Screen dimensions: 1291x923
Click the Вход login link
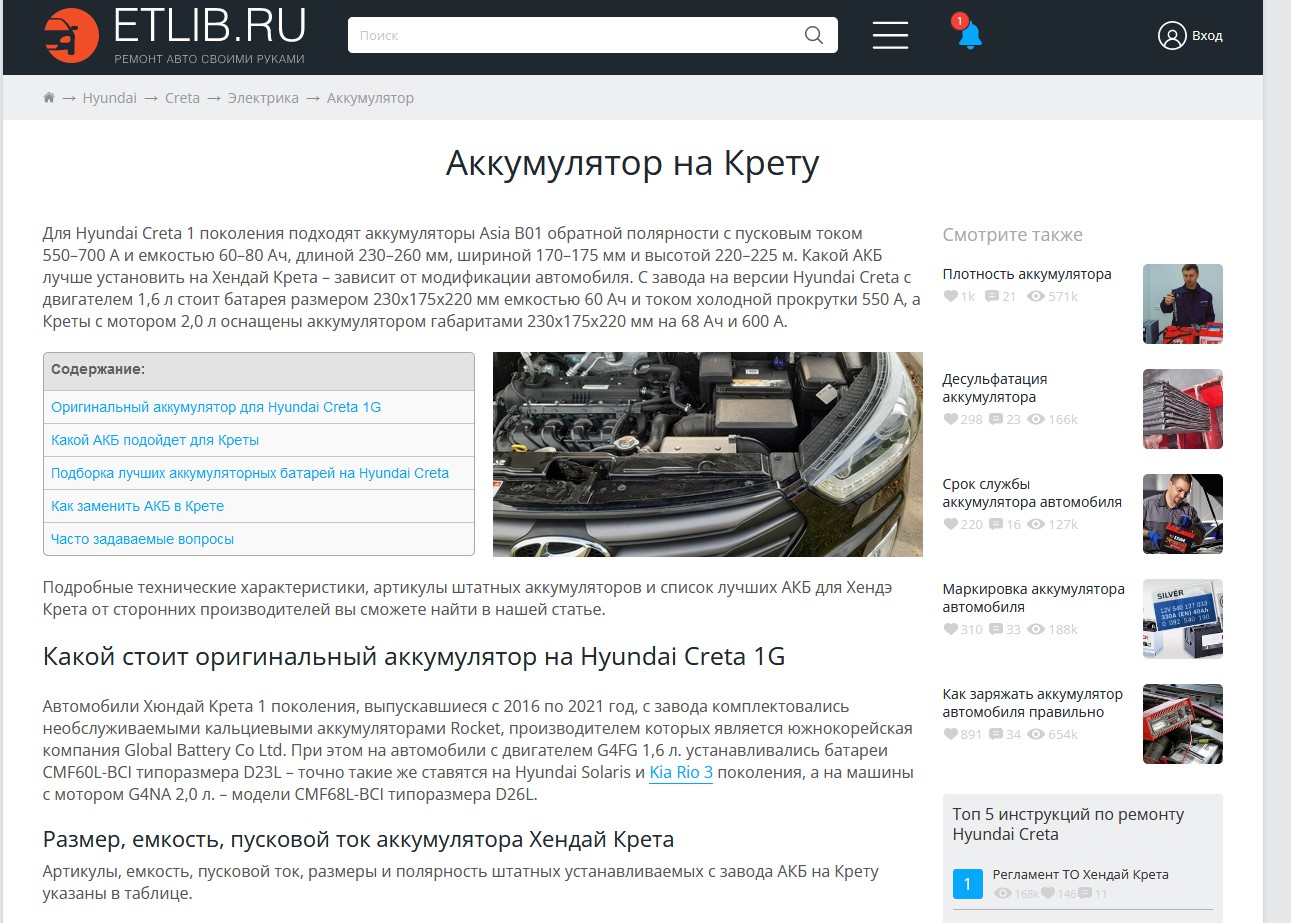pyautogui.click(x=1207, y=35)
